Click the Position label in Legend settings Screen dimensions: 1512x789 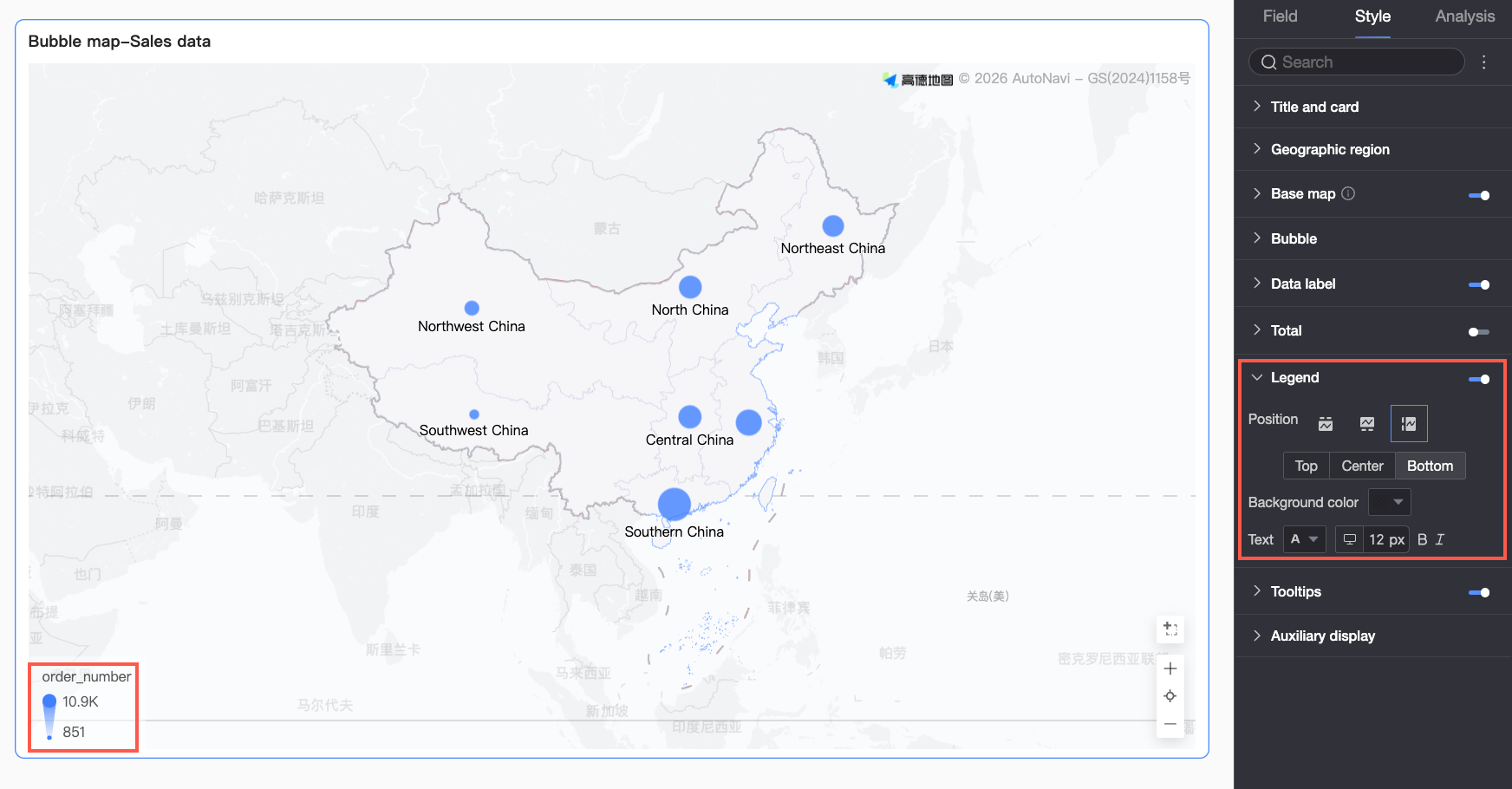[x=1274, y=420]
